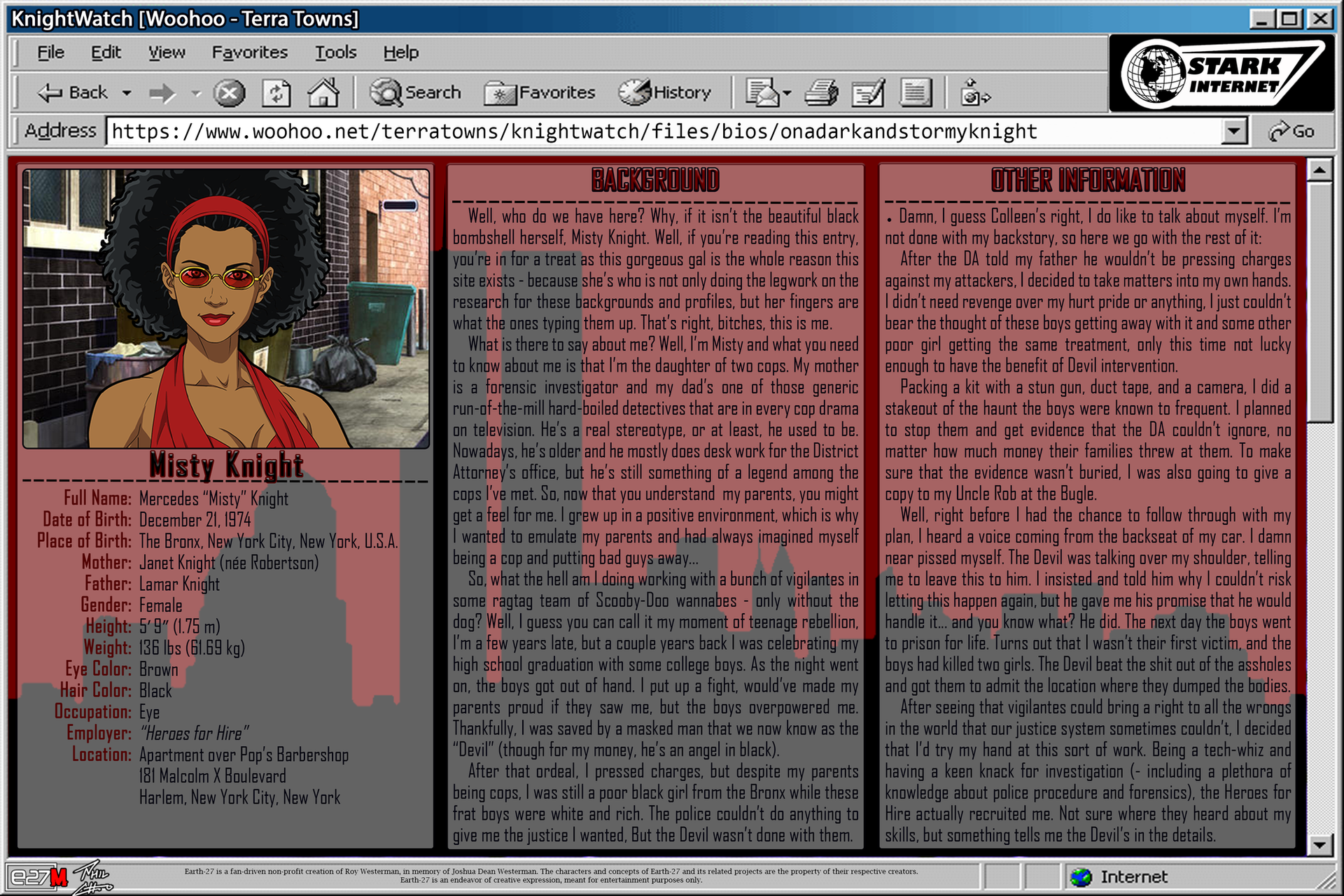Click the Earth-27 disclaimer text in status bar
The image size is (1344, 896).
(x=551, y=876)
